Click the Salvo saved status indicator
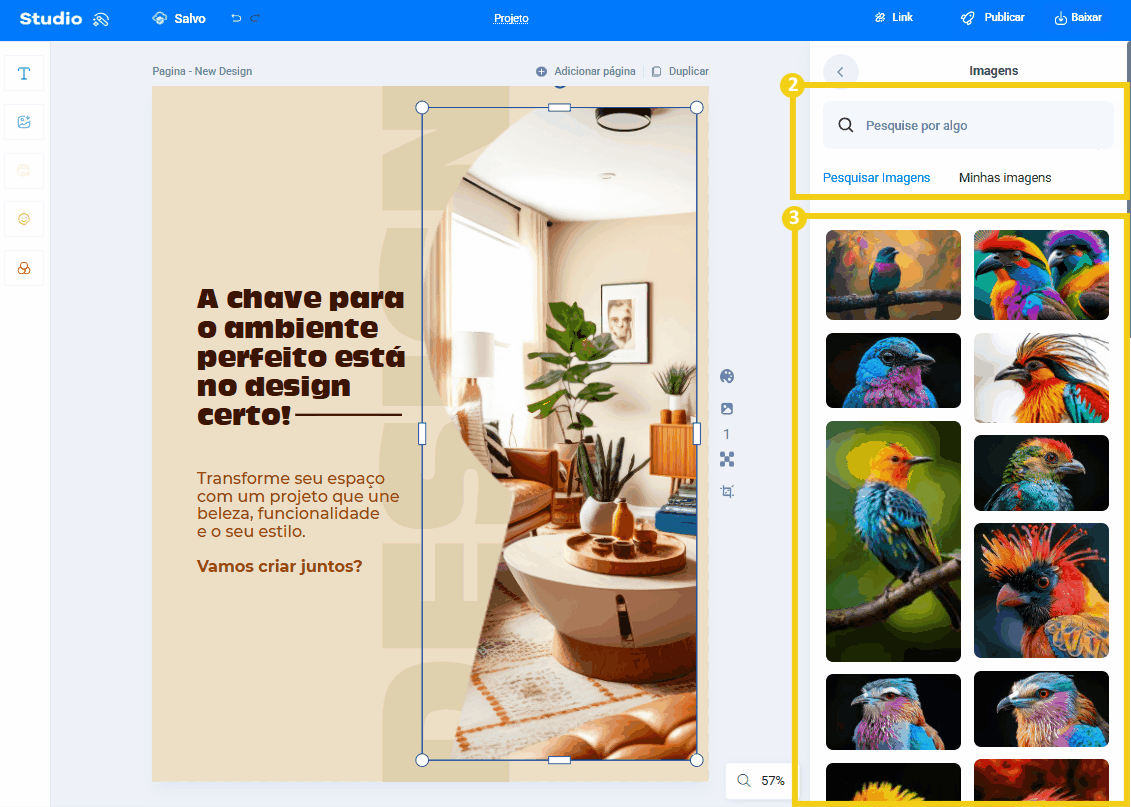This screenshot has width=1131, height=807. [179, 19]
